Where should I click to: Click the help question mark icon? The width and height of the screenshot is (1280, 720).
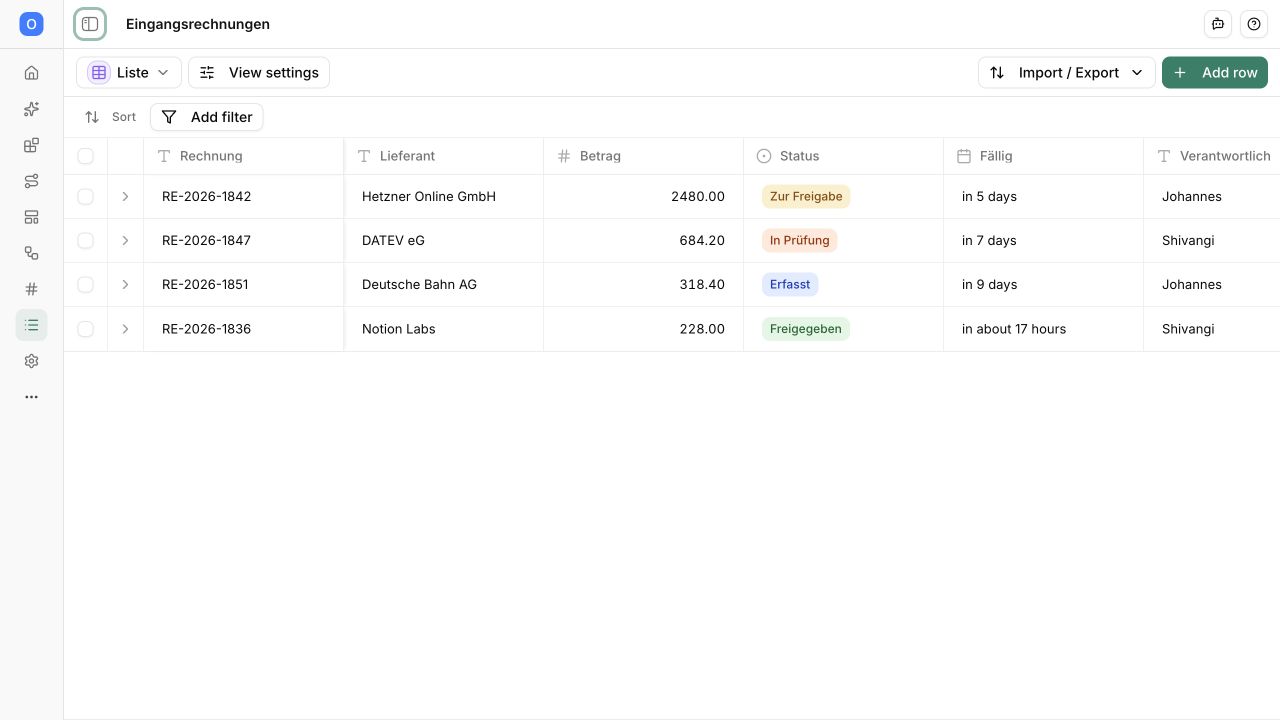click(1254, 24)
